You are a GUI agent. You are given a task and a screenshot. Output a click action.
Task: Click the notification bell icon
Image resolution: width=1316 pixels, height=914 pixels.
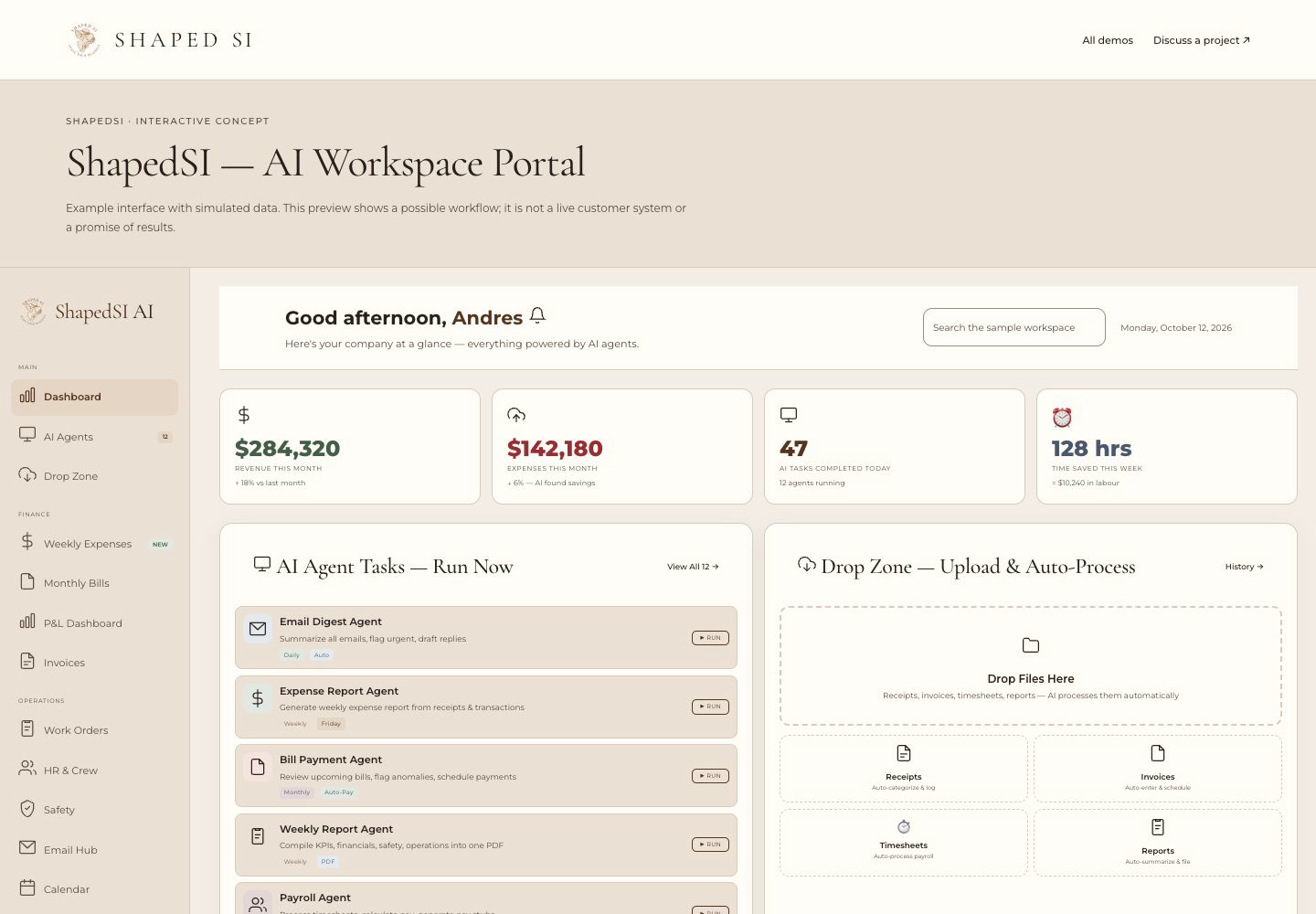537,315
